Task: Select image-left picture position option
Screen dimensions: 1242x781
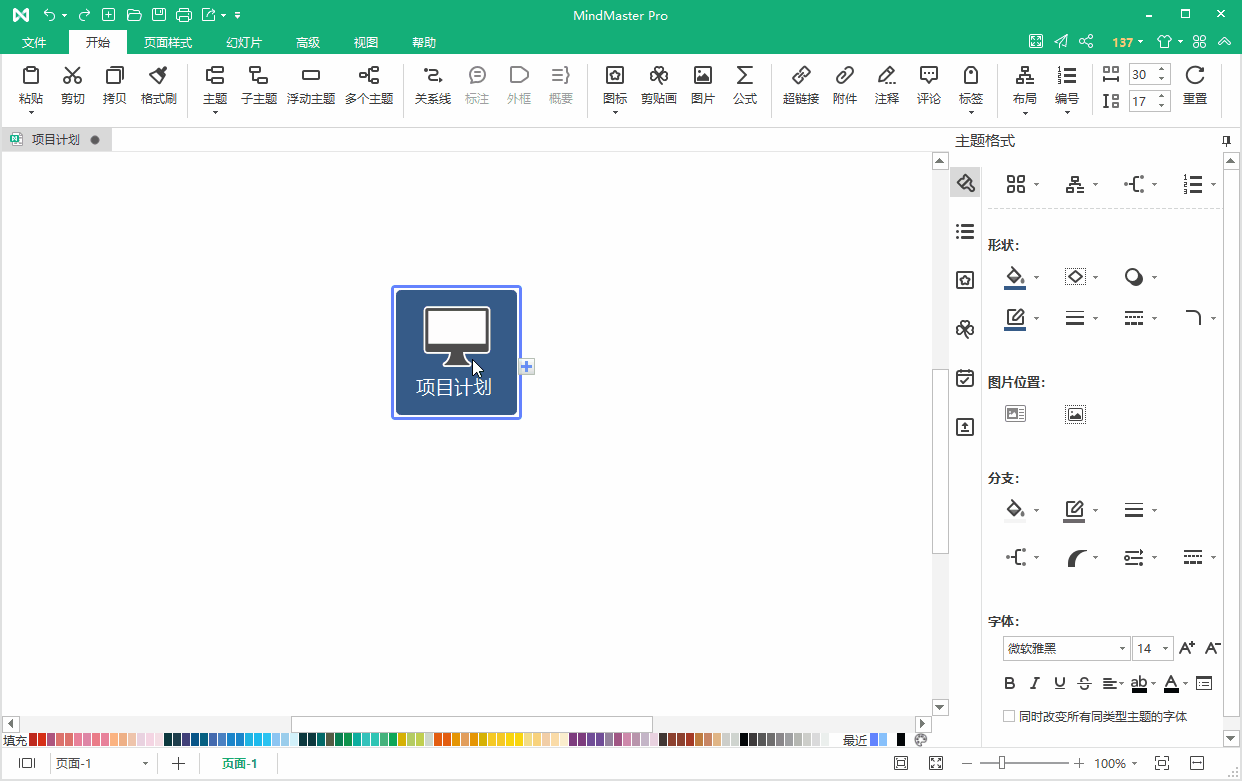Action: pos(1016,414)
